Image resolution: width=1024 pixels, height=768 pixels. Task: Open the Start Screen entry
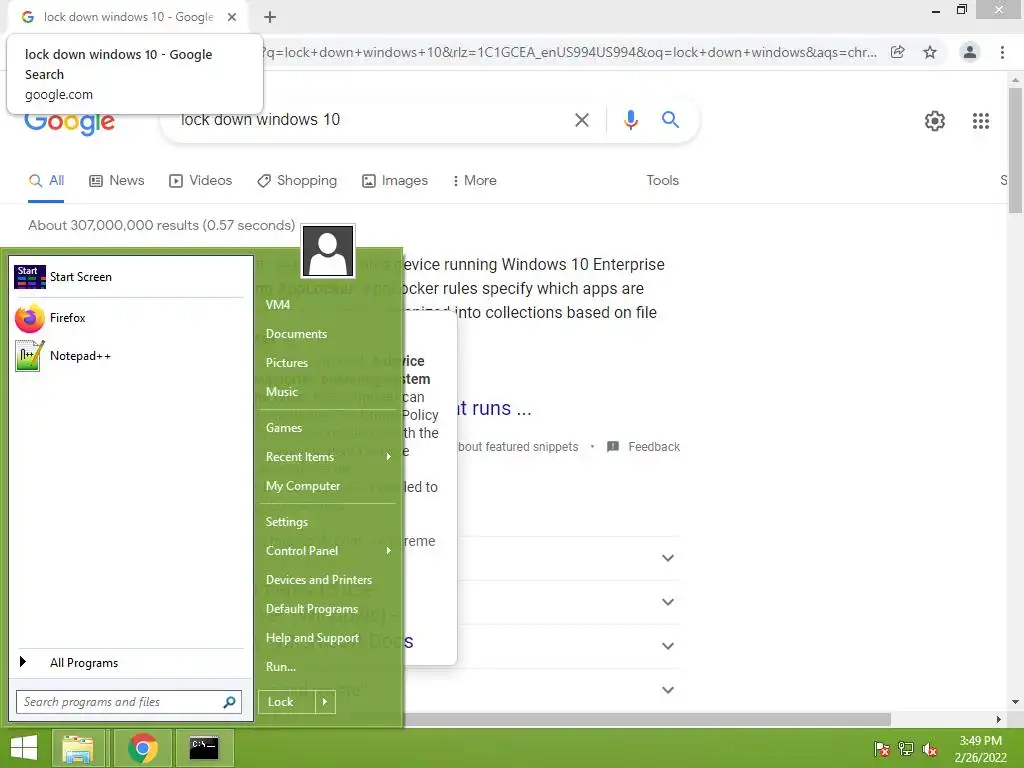pyautogui.click(x=129, y=277)
